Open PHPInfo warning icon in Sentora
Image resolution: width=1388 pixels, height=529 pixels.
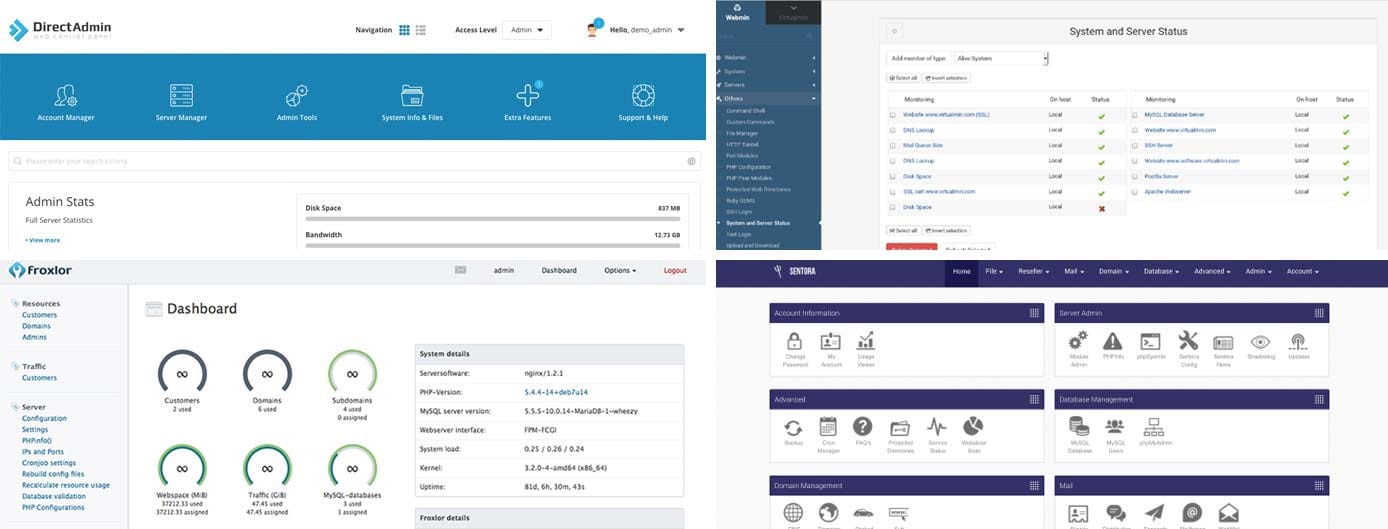pyautogui.click(x=1114, y=340)
